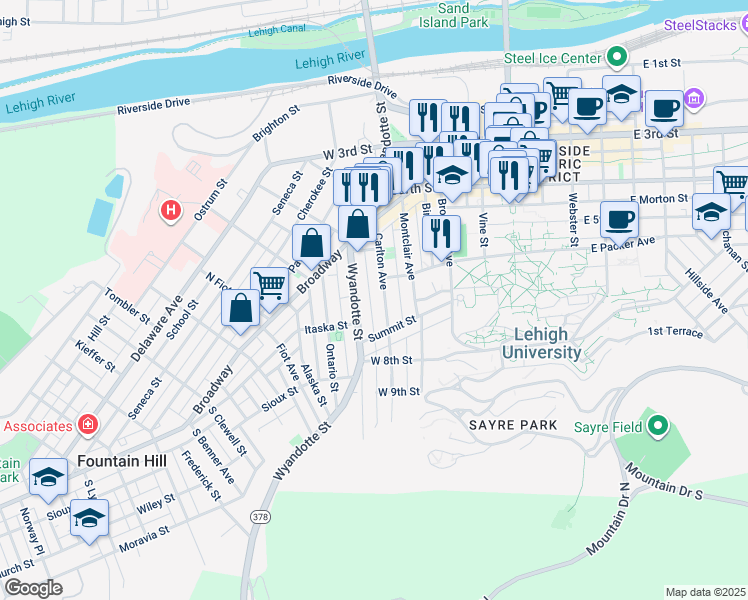This screenshot has height=600, width=748.
Task: Click the Montclair Ave label
Action: click(x=407, y=246)
